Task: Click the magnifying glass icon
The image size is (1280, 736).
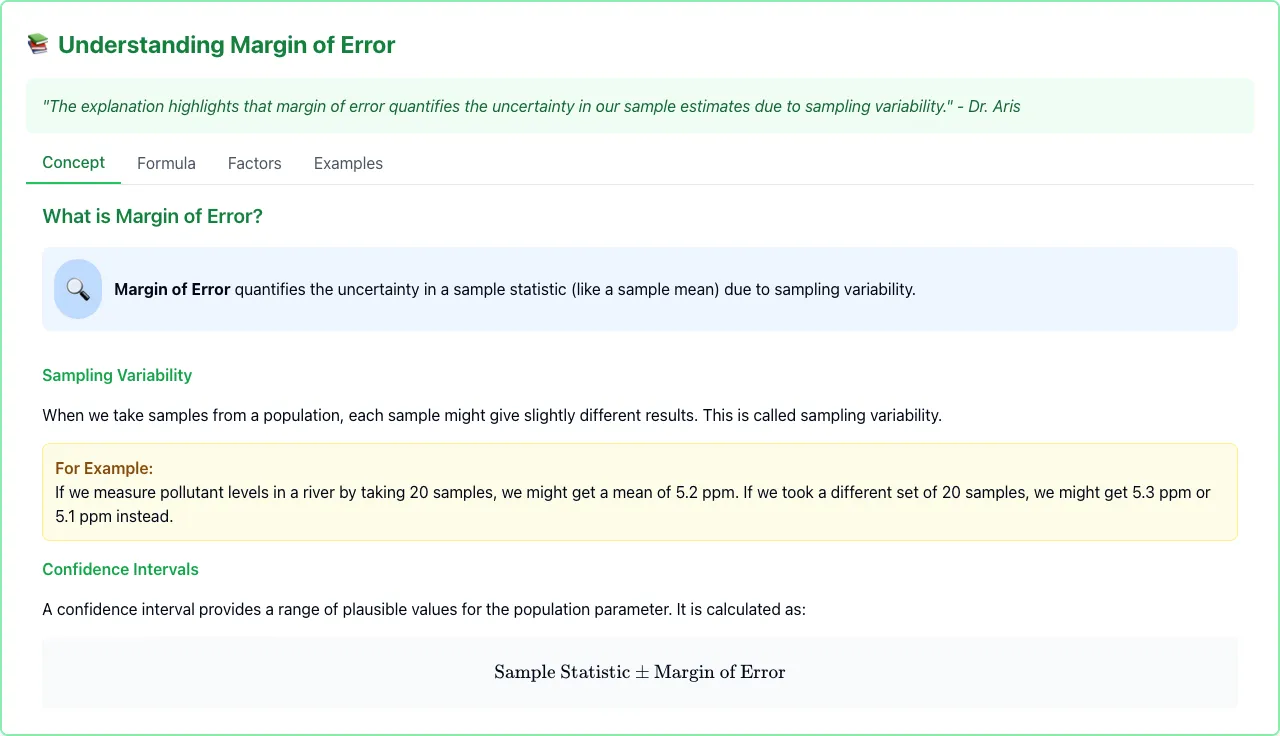Action: pos(78,289)
